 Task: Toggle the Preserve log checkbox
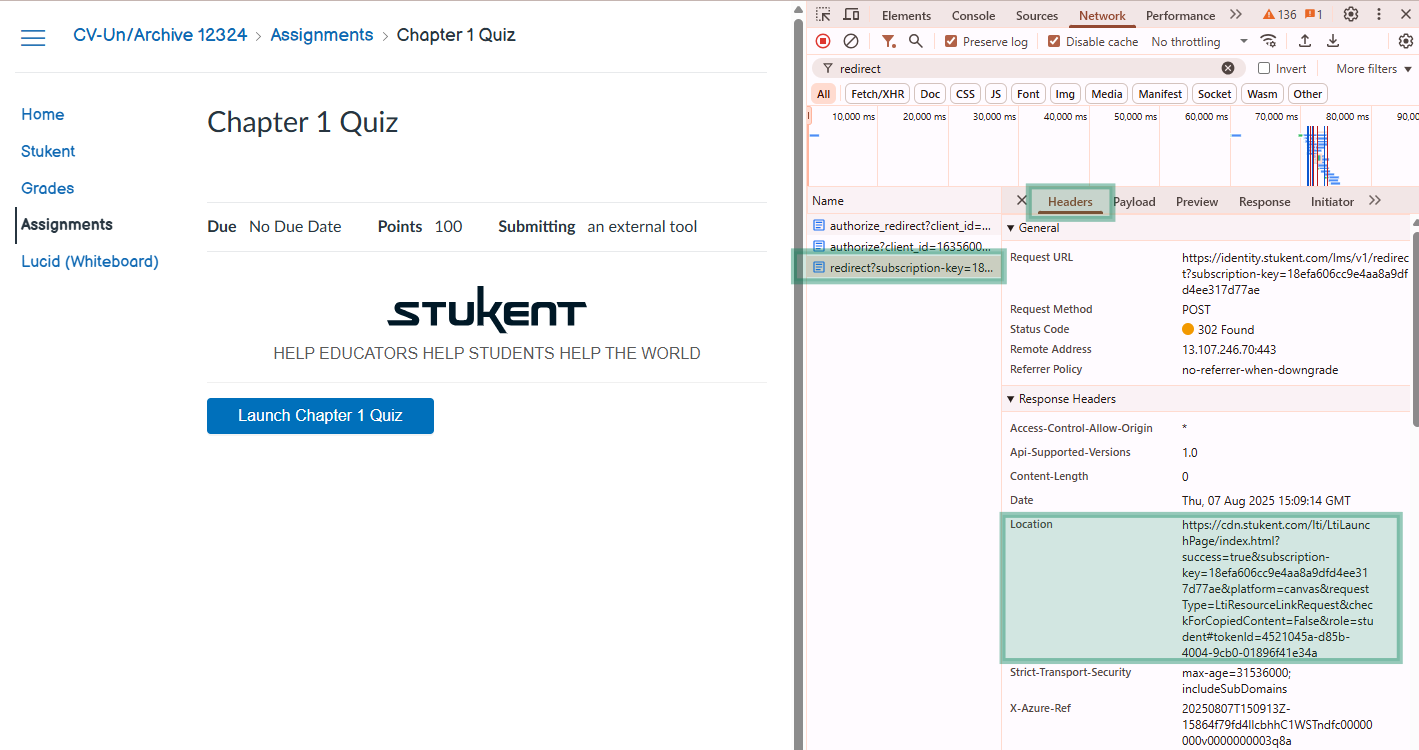(x=951, y=41)
